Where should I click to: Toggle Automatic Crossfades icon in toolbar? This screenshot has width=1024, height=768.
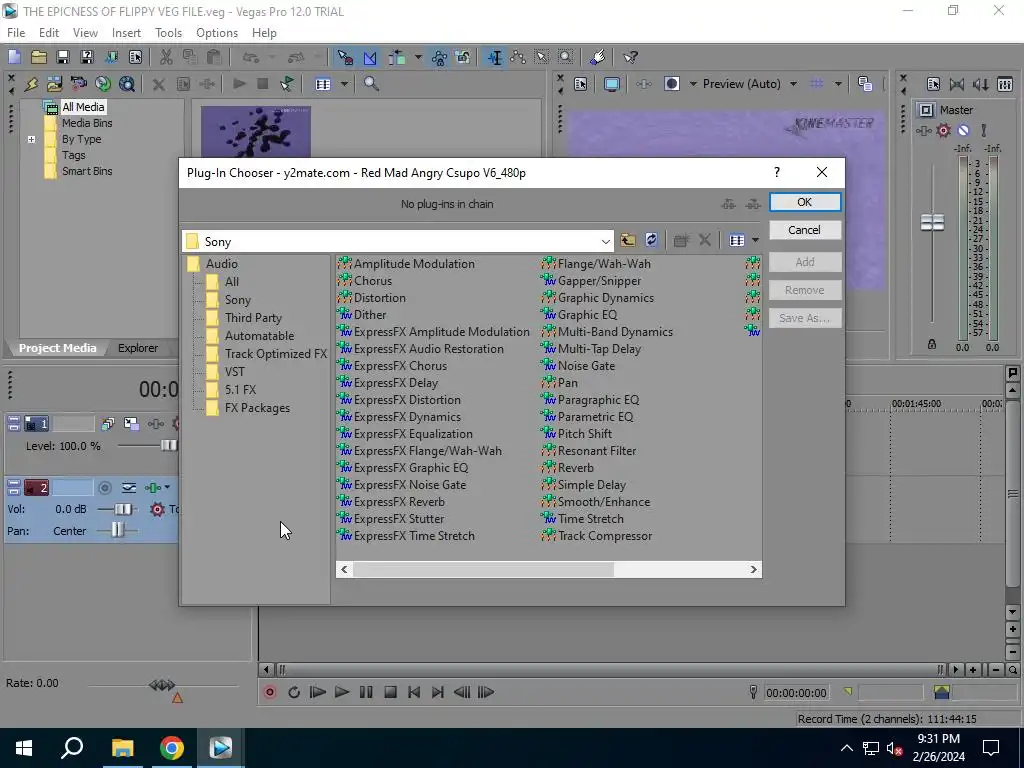[370, 57]
